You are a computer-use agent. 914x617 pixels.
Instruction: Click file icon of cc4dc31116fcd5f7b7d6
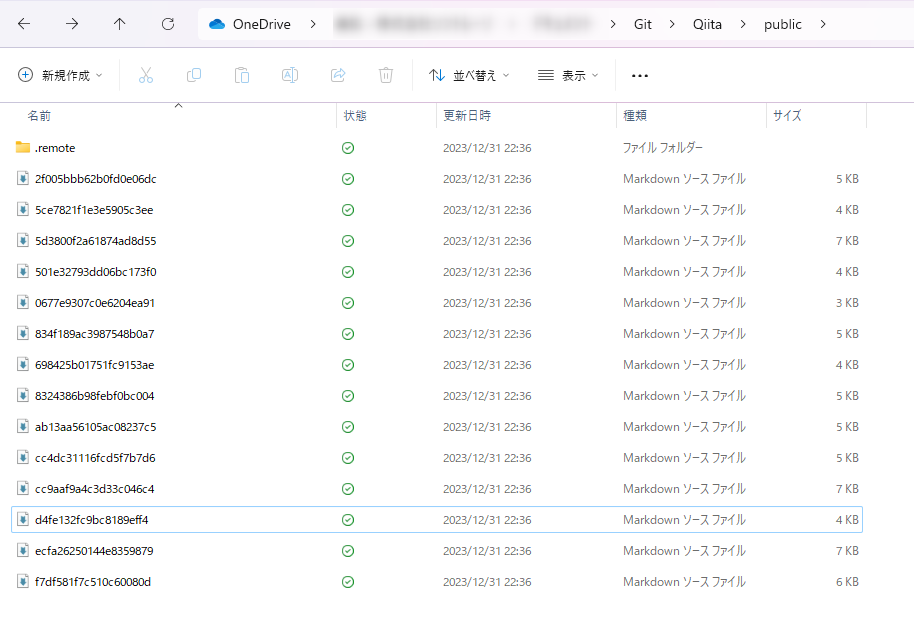(23, 458)
